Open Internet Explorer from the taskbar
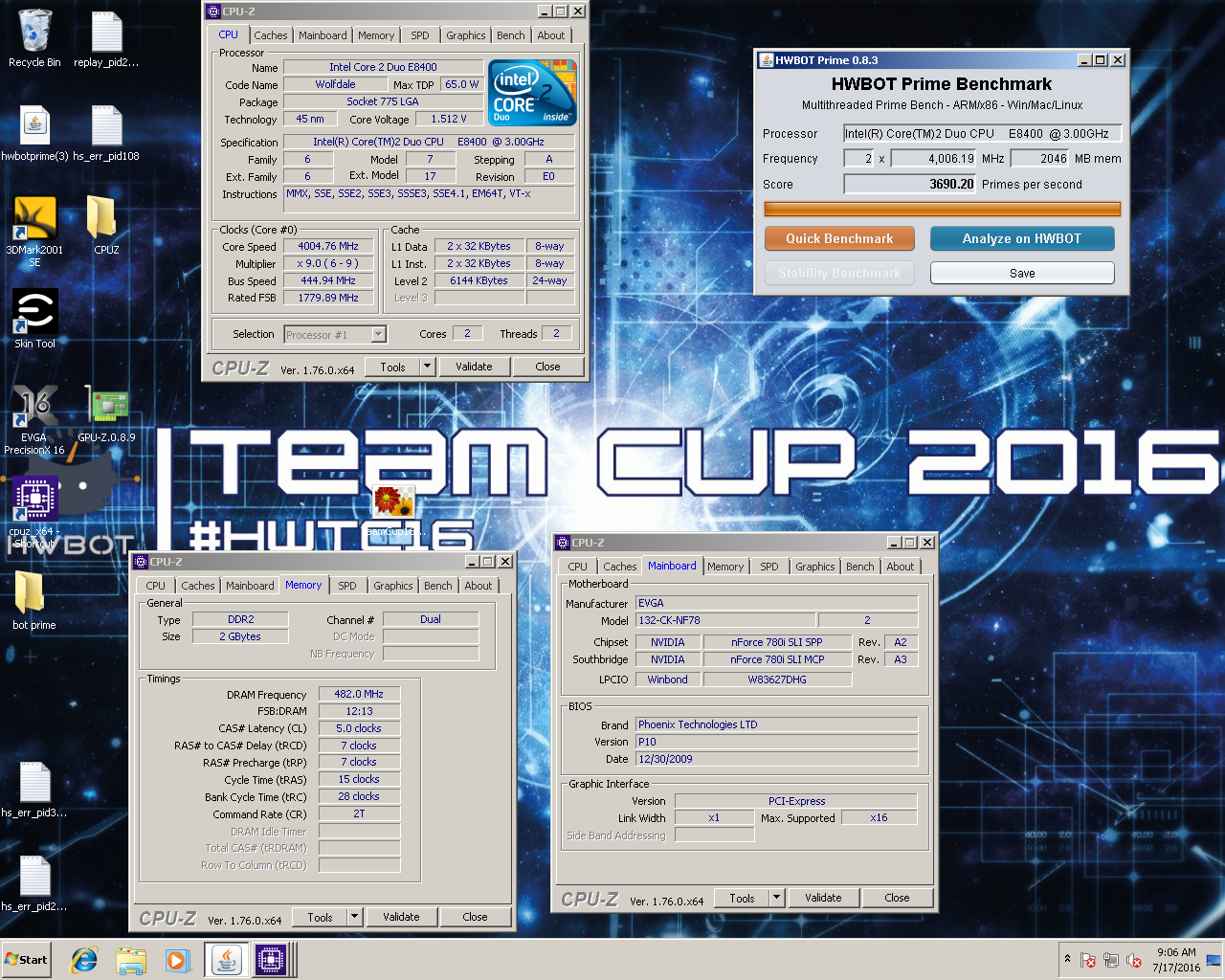The height and width of the screenshot is (980, 1225). click(85, 960)
